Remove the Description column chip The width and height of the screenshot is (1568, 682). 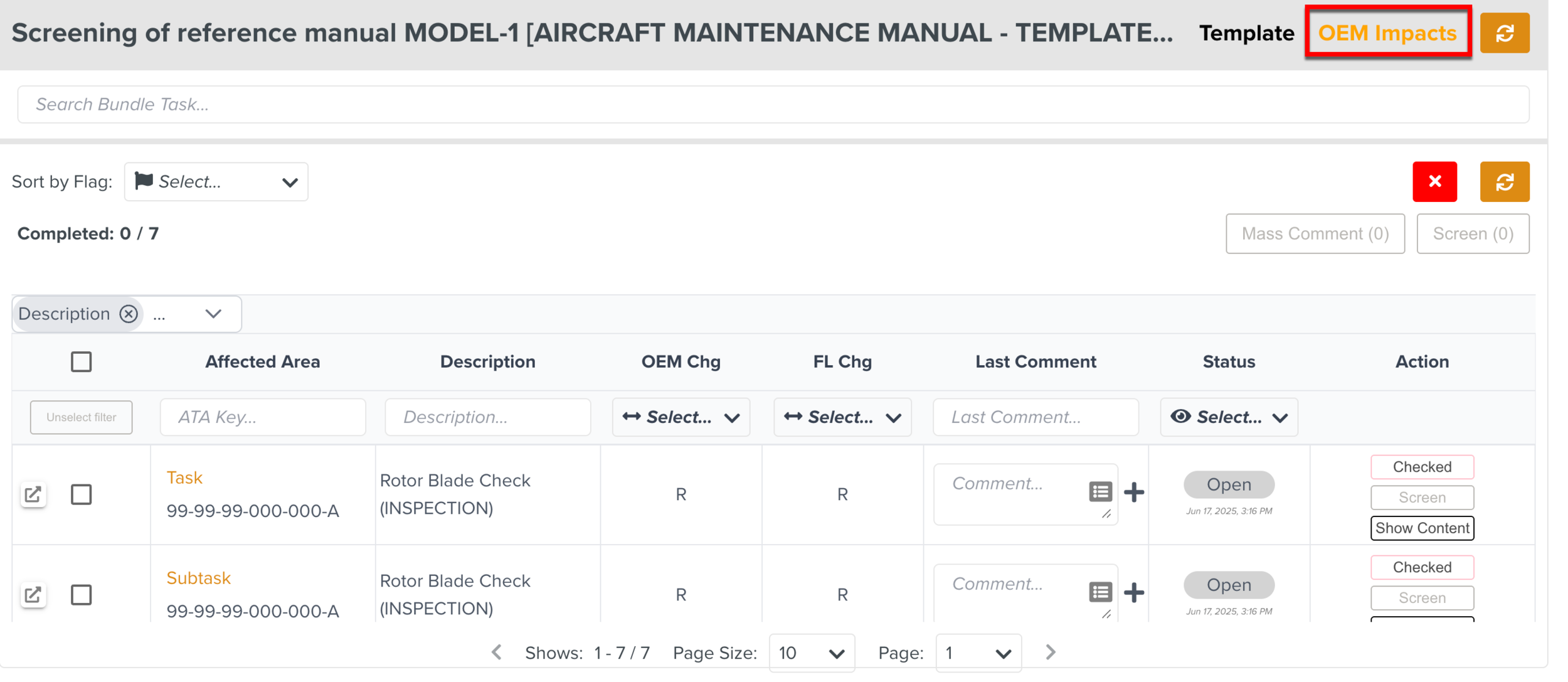tap(129, 314)
